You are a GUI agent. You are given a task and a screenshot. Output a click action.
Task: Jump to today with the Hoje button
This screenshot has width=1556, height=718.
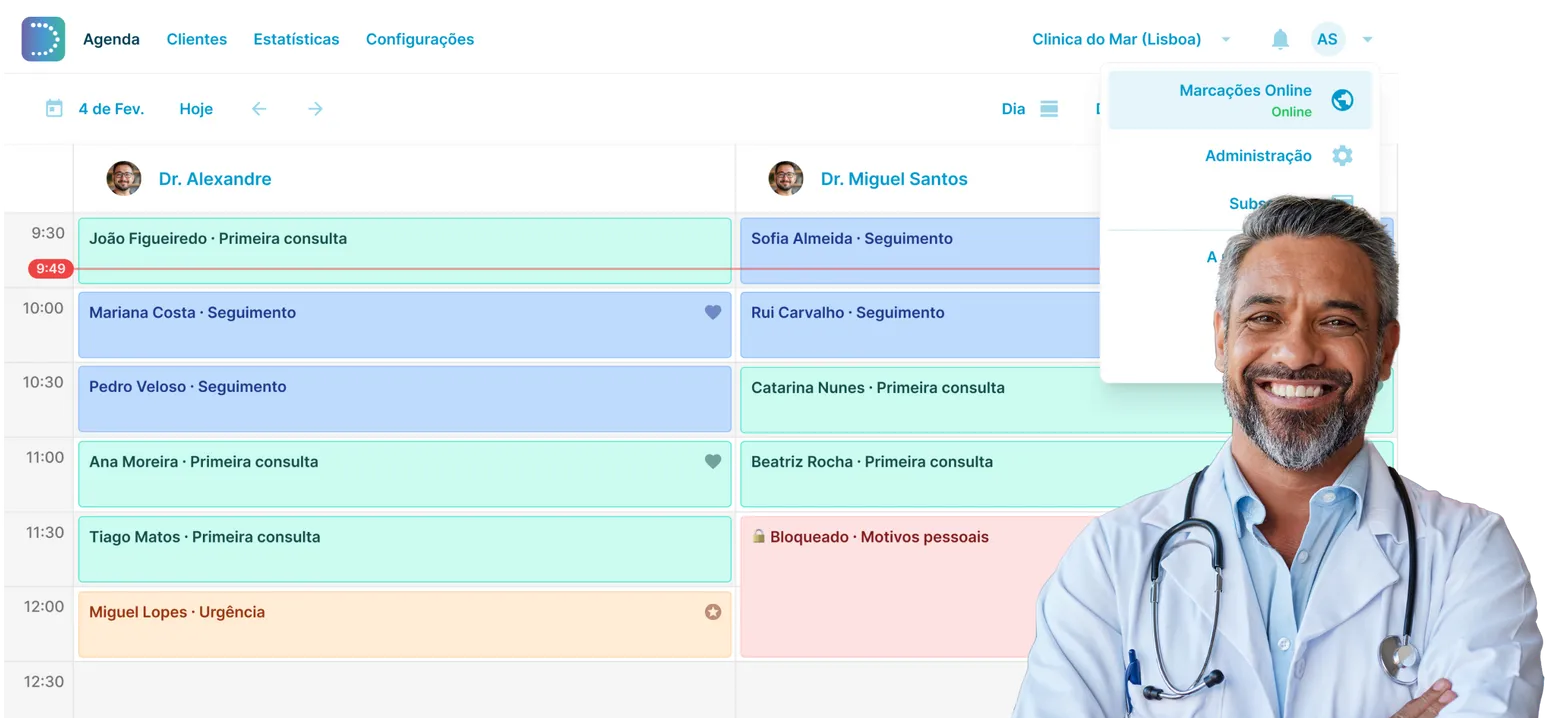click(195, 108)
